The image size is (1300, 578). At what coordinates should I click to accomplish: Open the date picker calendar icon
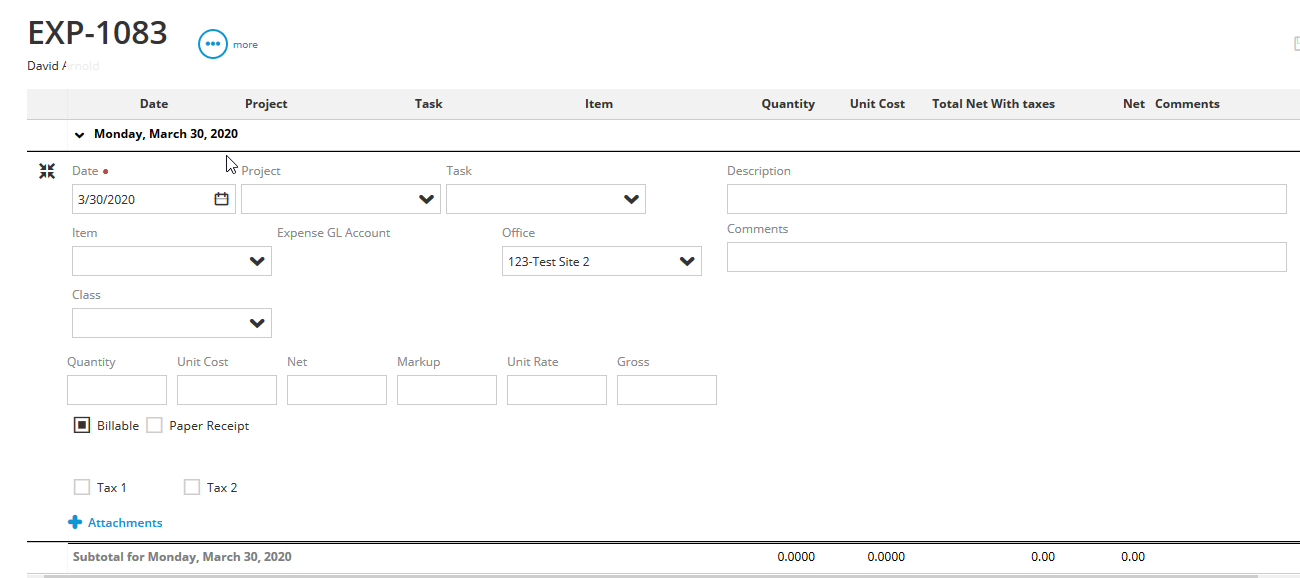(x=222, y=199)
